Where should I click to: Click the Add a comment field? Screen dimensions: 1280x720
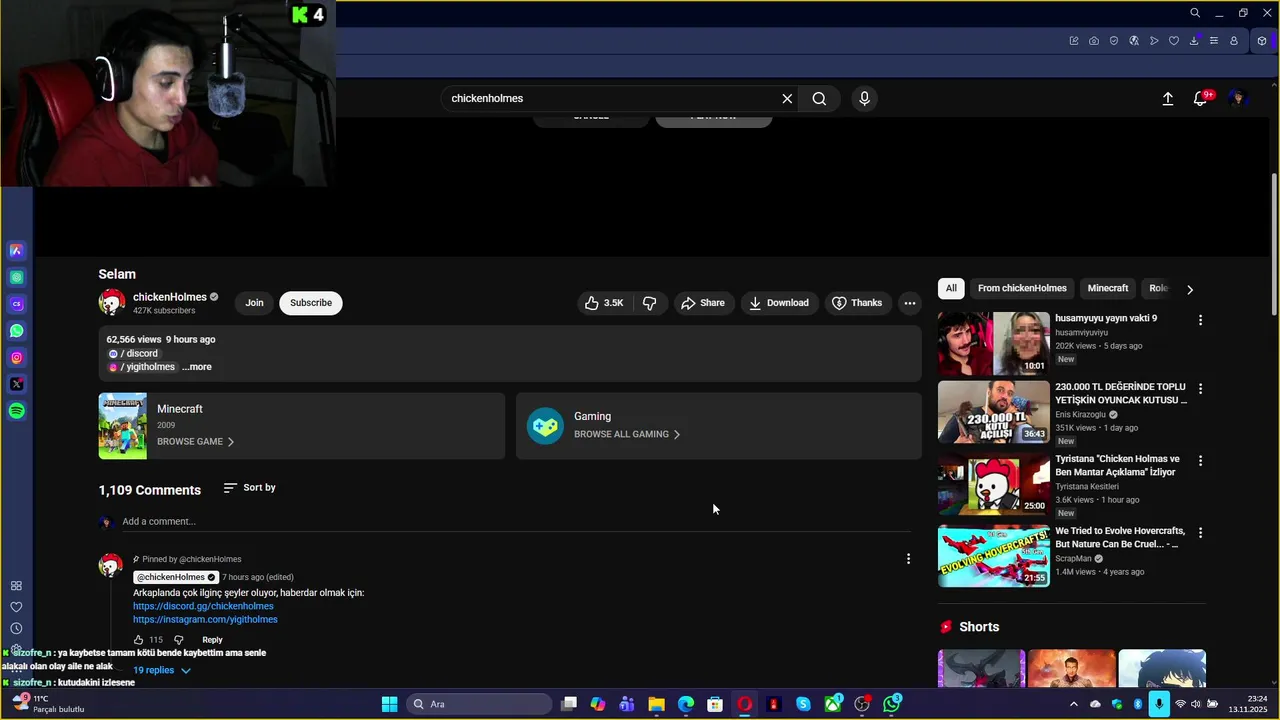coord(516,522)
